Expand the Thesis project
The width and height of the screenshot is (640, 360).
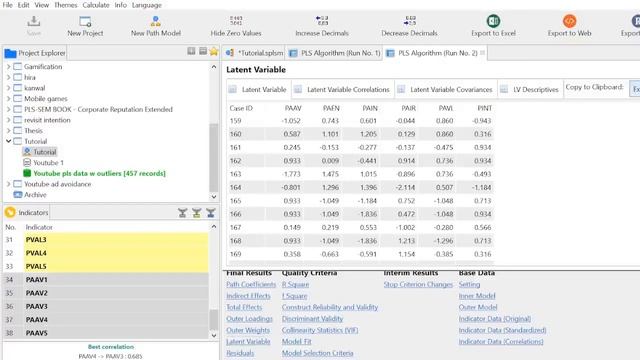[8, 131]
